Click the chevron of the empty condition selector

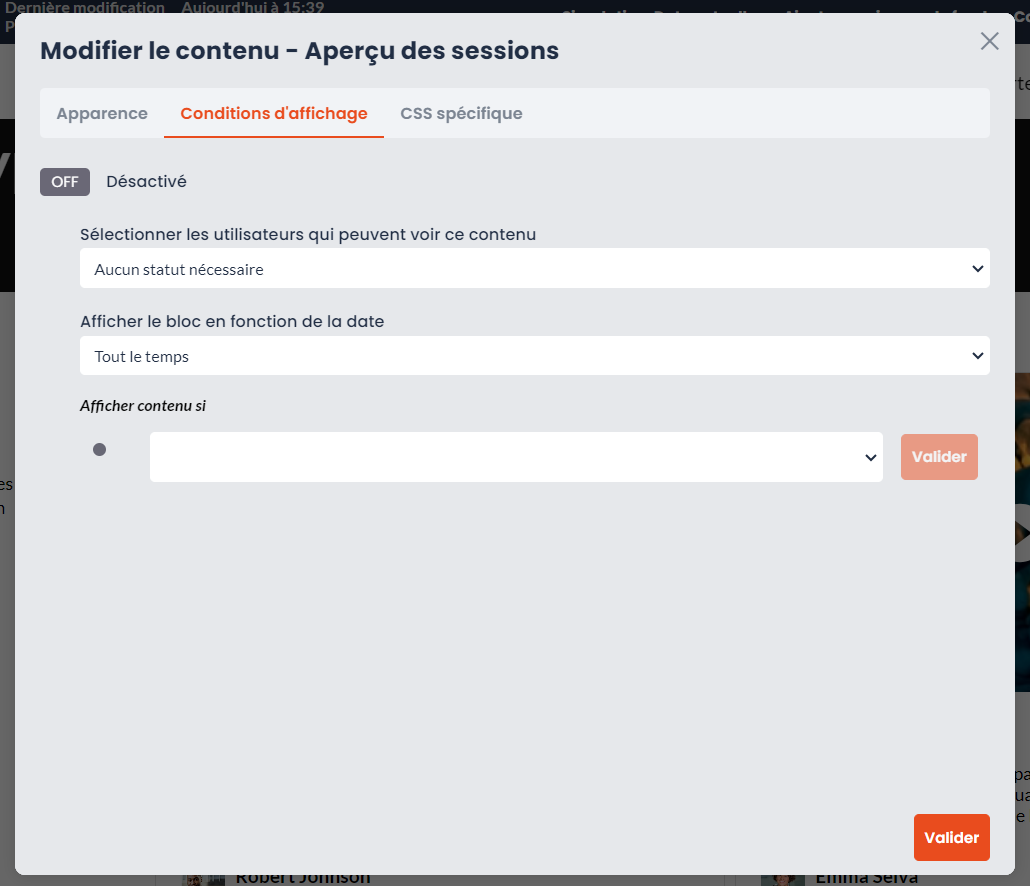(x=870, y=458)
